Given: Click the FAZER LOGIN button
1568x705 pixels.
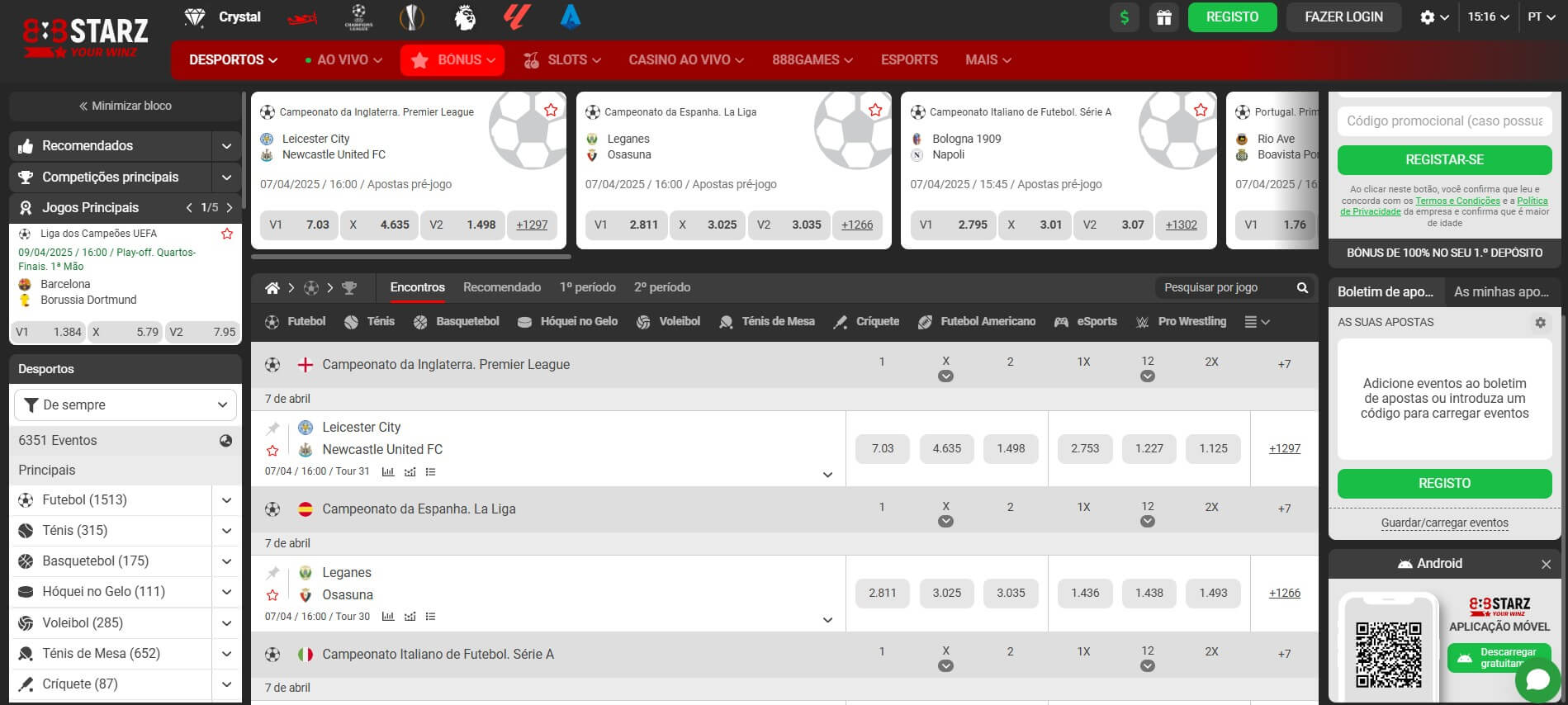Looking at the screenshot, I should (1343, 17).
